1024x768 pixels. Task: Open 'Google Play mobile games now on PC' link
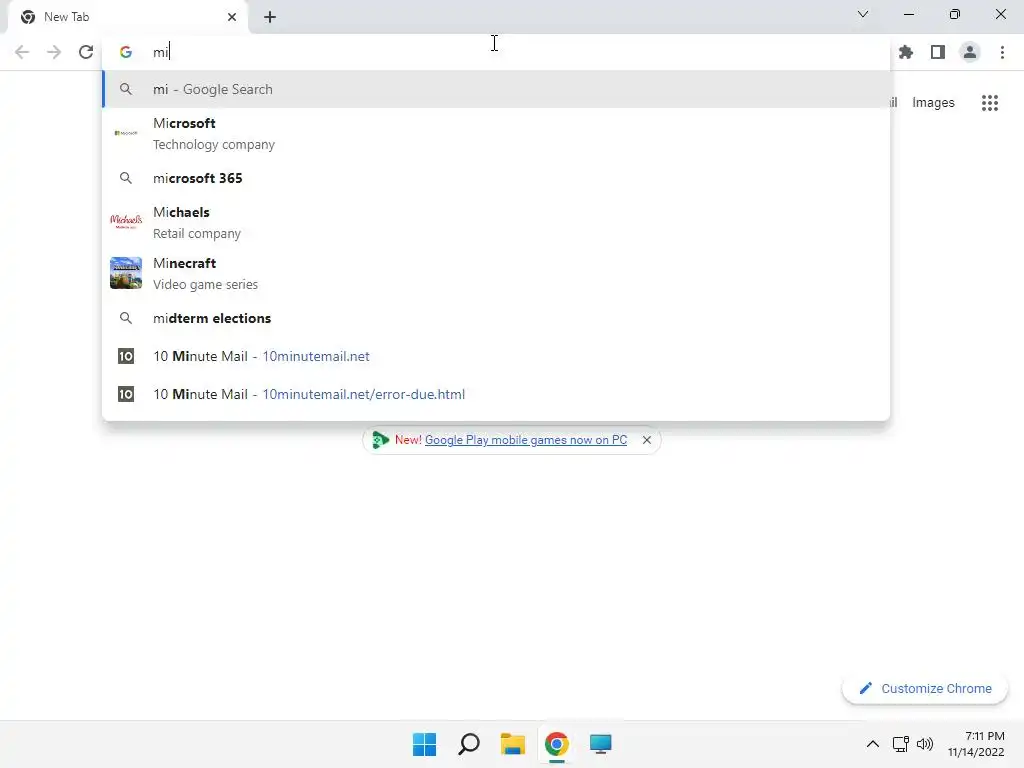pos(526,440)
